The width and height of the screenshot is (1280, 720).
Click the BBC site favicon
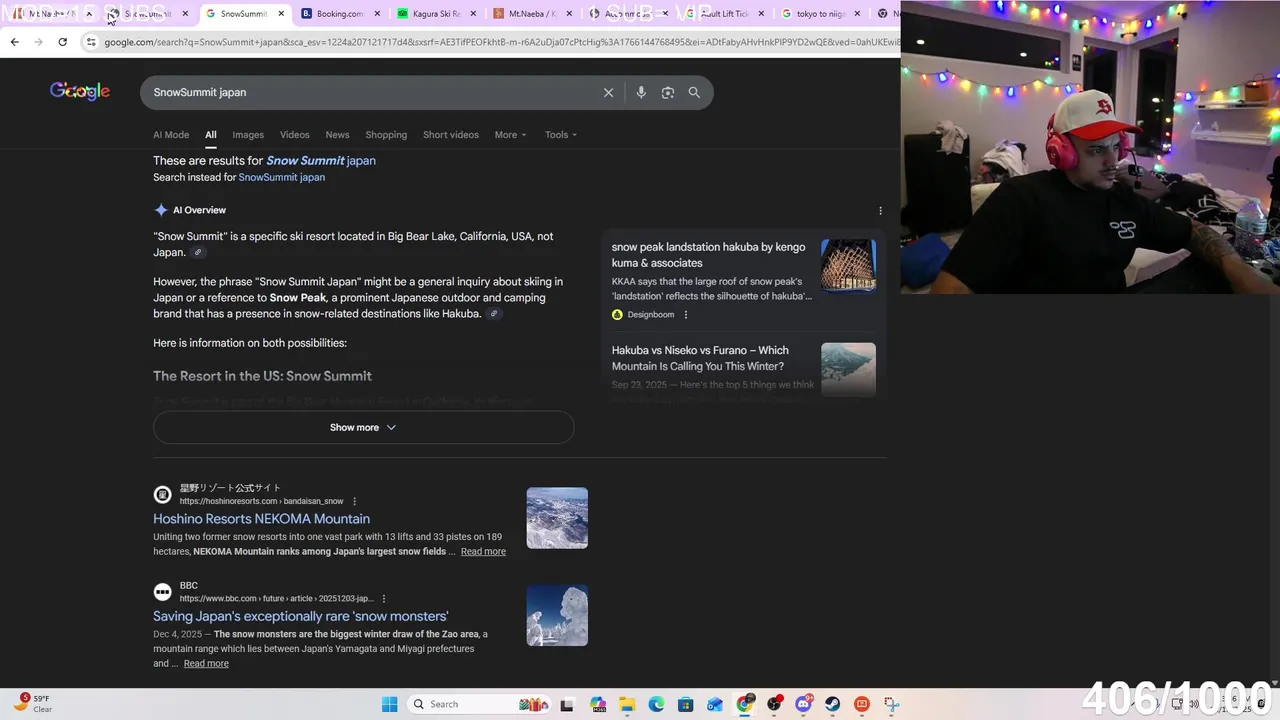click(162, 592)
